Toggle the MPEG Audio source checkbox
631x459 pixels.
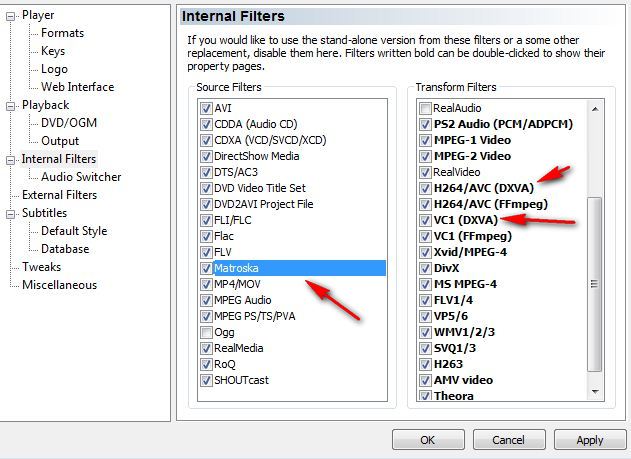point(206,301)
